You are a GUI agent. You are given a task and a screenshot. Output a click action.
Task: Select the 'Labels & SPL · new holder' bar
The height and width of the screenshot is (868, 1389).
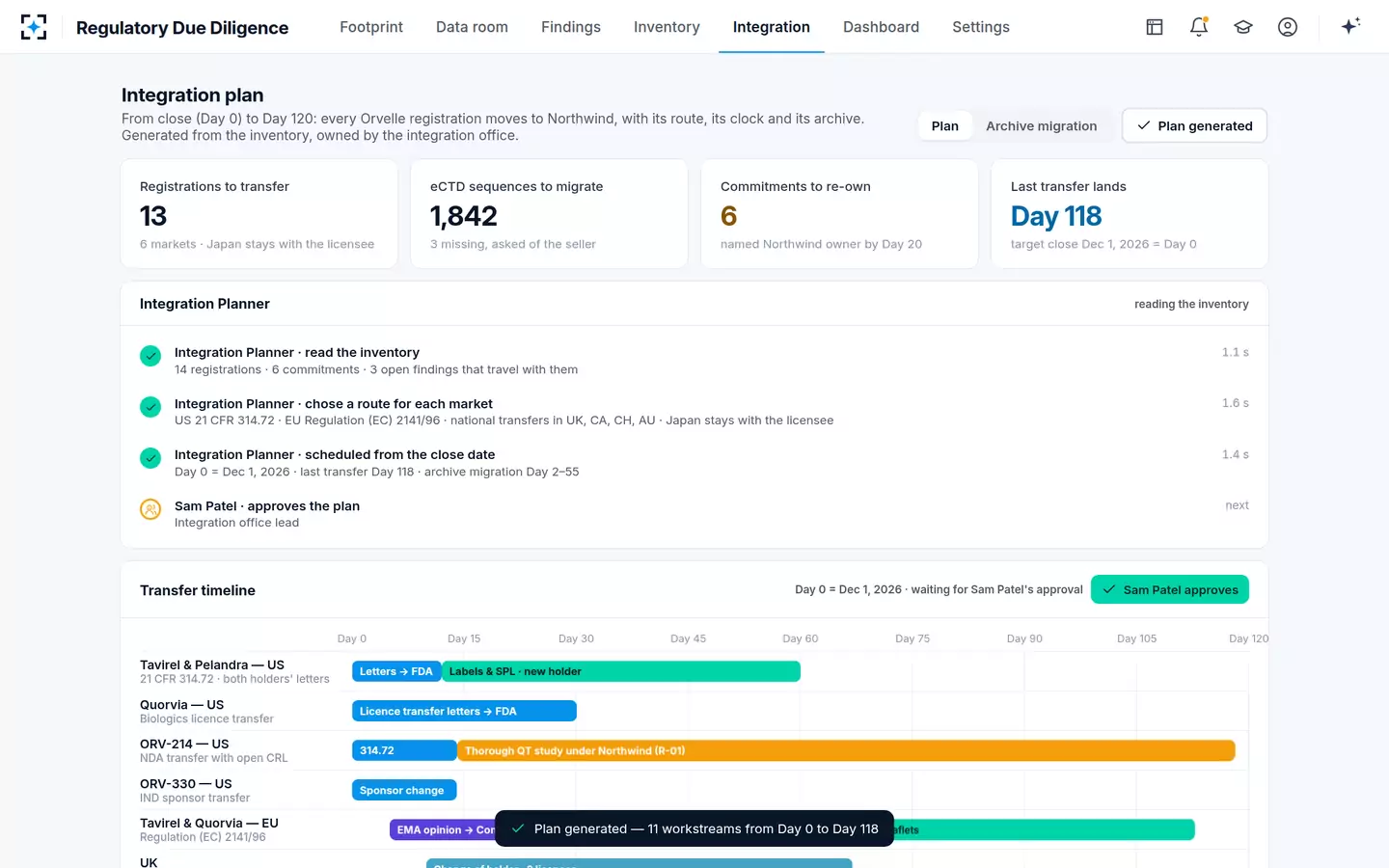click(621, 671)
